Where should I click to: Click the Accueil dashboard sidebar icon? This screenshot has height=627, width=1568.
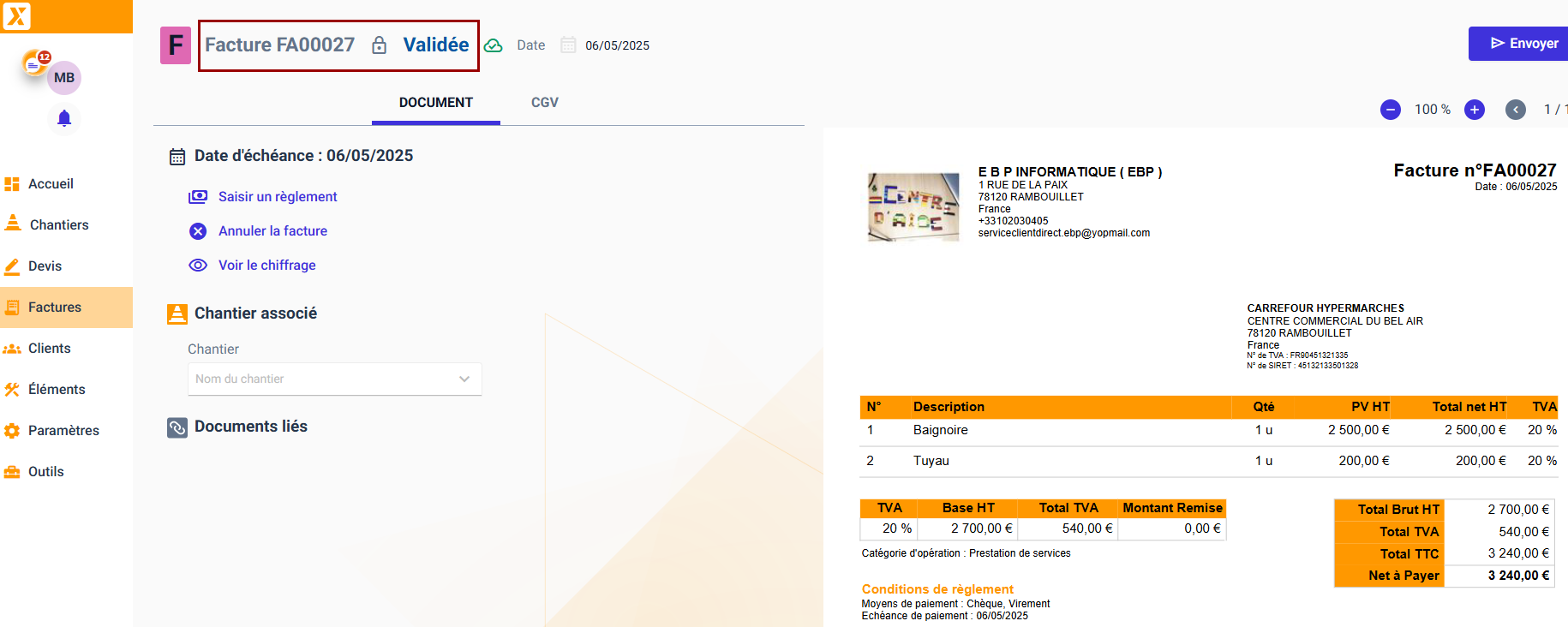pyautogui.click(x=12, y=184)
